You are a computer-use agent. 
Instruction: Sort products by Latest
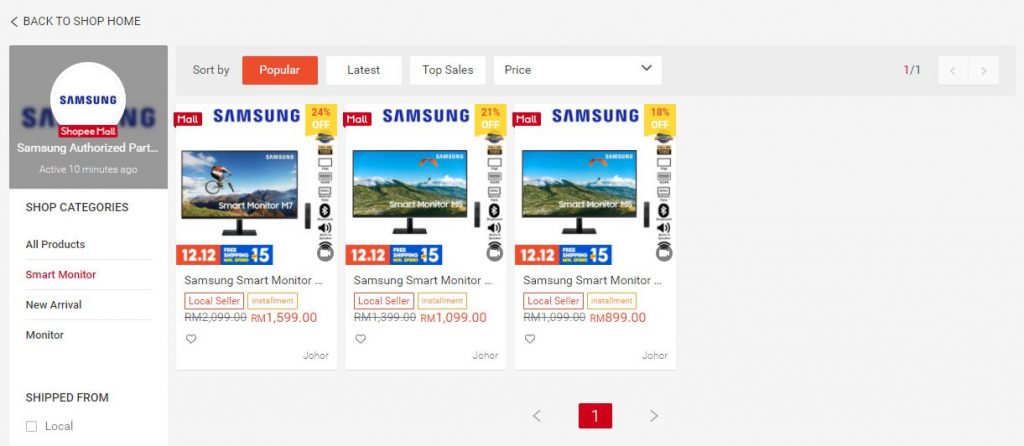(364, 70)
